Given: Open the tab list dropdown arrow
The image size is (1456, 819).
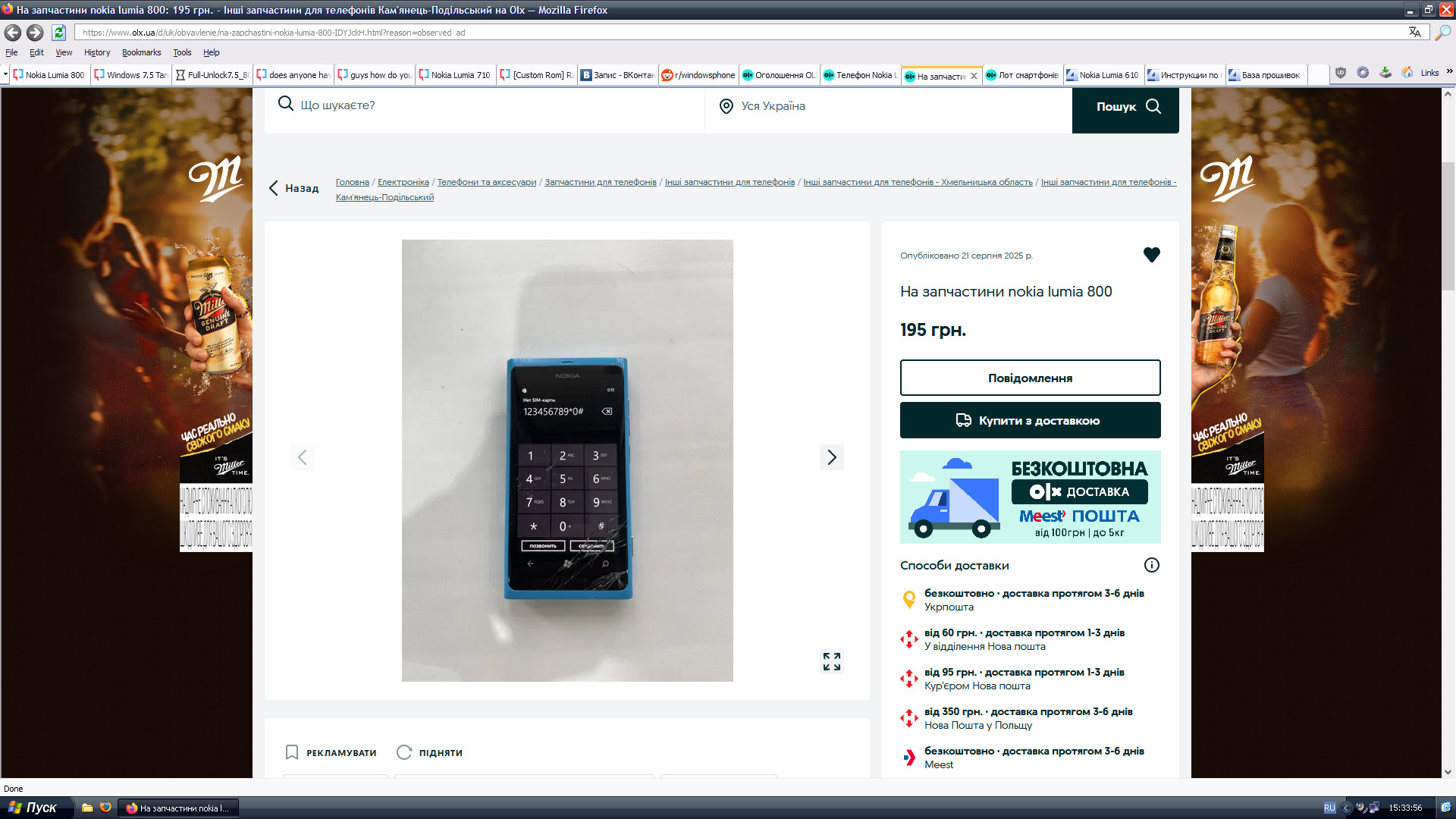Looking at the screenshot, I should pos(5,74).
